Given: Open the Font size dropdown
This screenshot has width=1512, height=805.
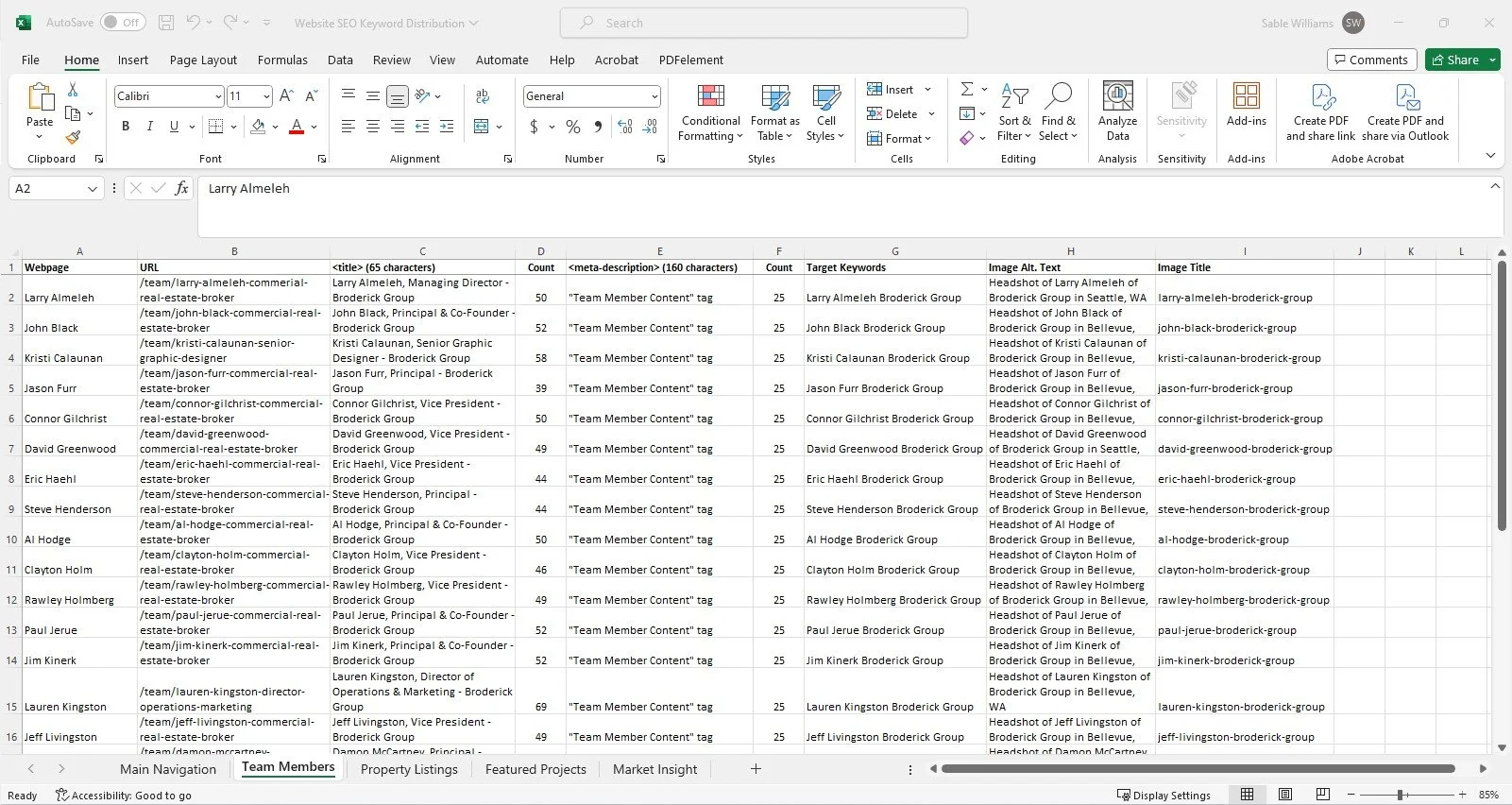Looking at the screenshot, I should 266,96.
